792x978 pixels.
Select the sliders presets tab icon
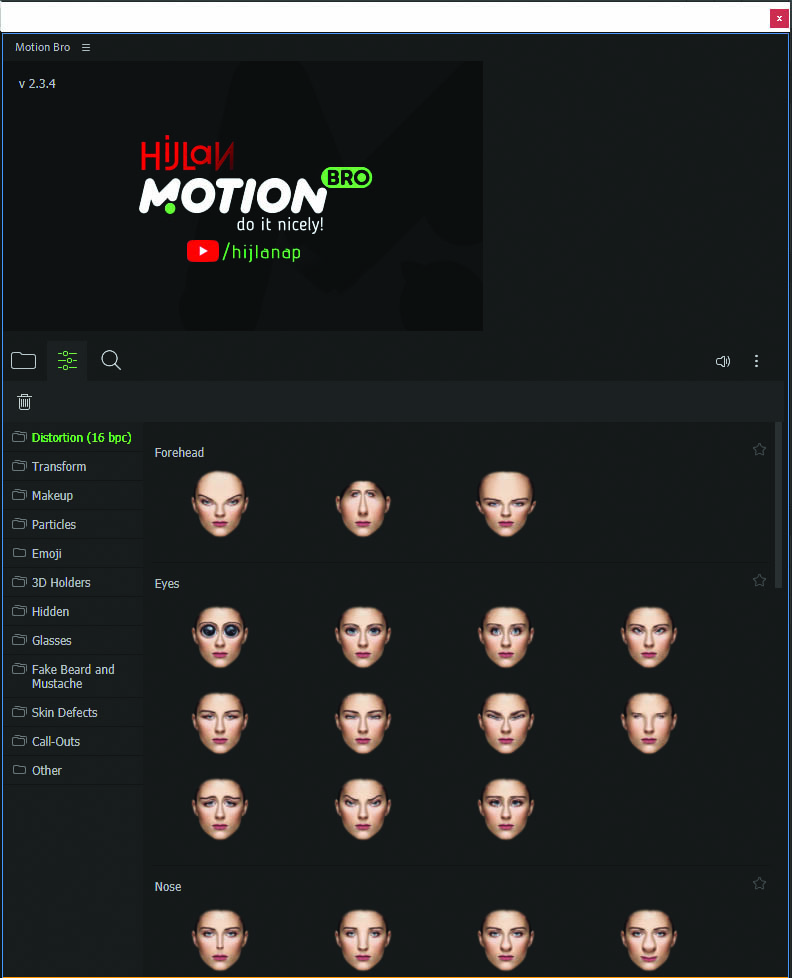click(x=67, y=361)
